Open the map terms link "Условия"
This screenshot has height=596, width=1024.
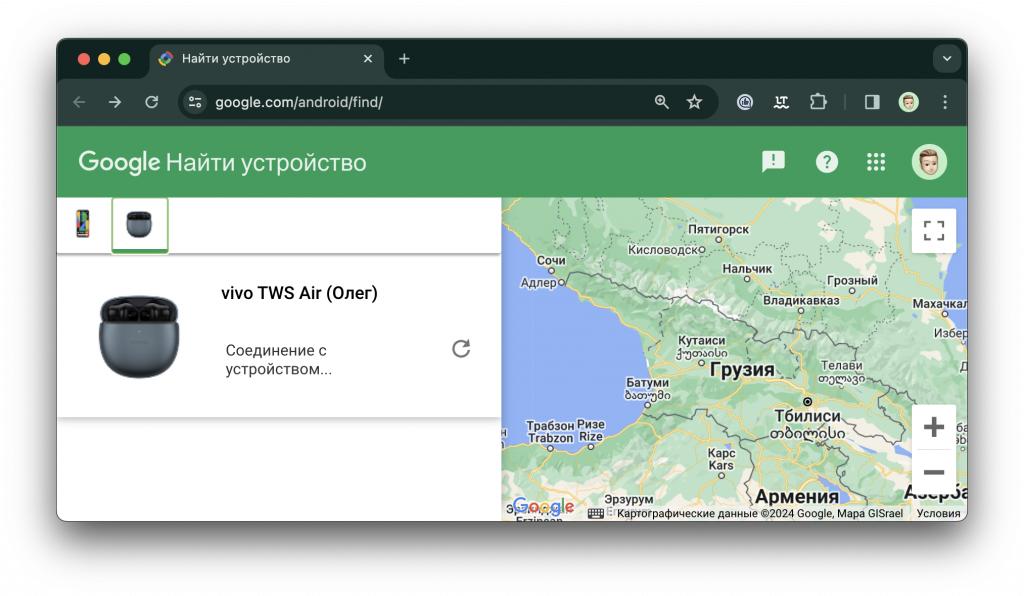[938, 514]
